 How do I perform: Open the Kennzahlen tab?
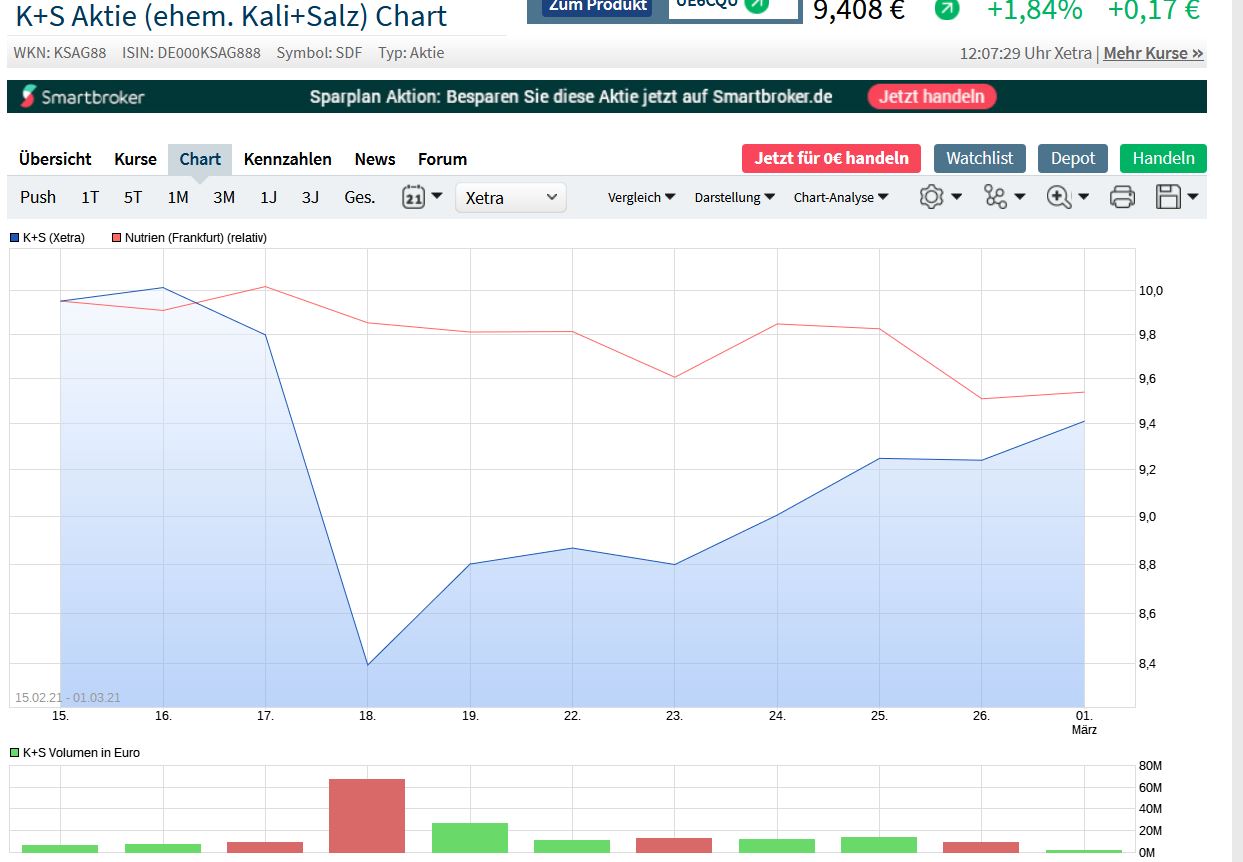click(288, 159)
